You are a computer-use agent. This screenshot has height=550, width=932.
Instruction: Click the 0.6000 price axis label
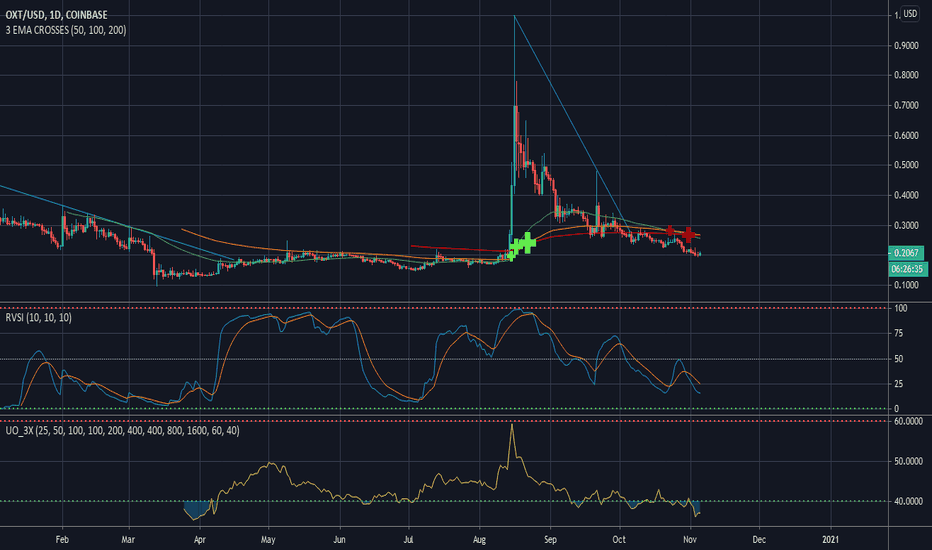pyautogui.click(x=906, y=136)
